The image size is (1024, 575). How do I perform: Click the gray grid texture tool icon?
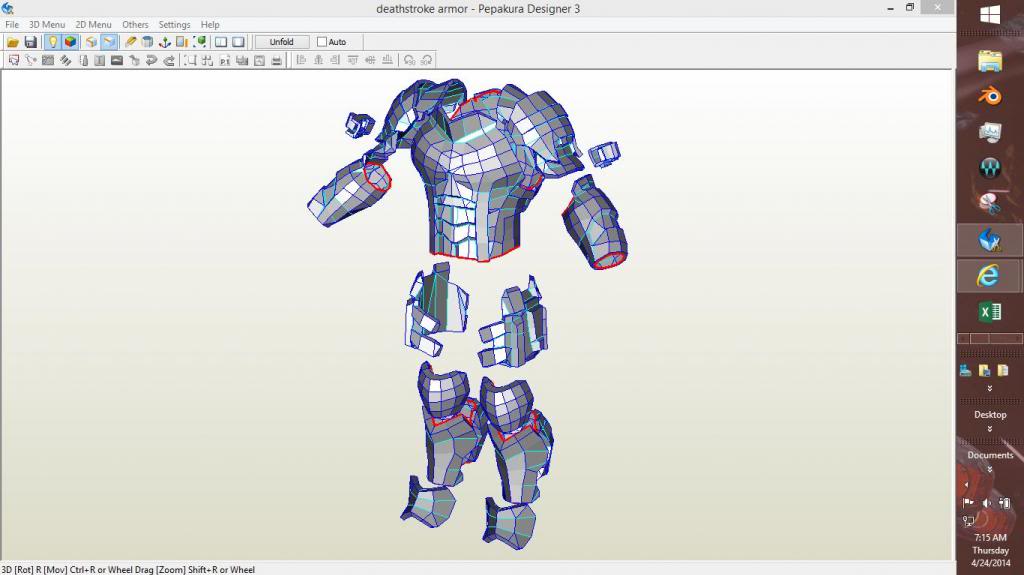[x=48, y=60]
